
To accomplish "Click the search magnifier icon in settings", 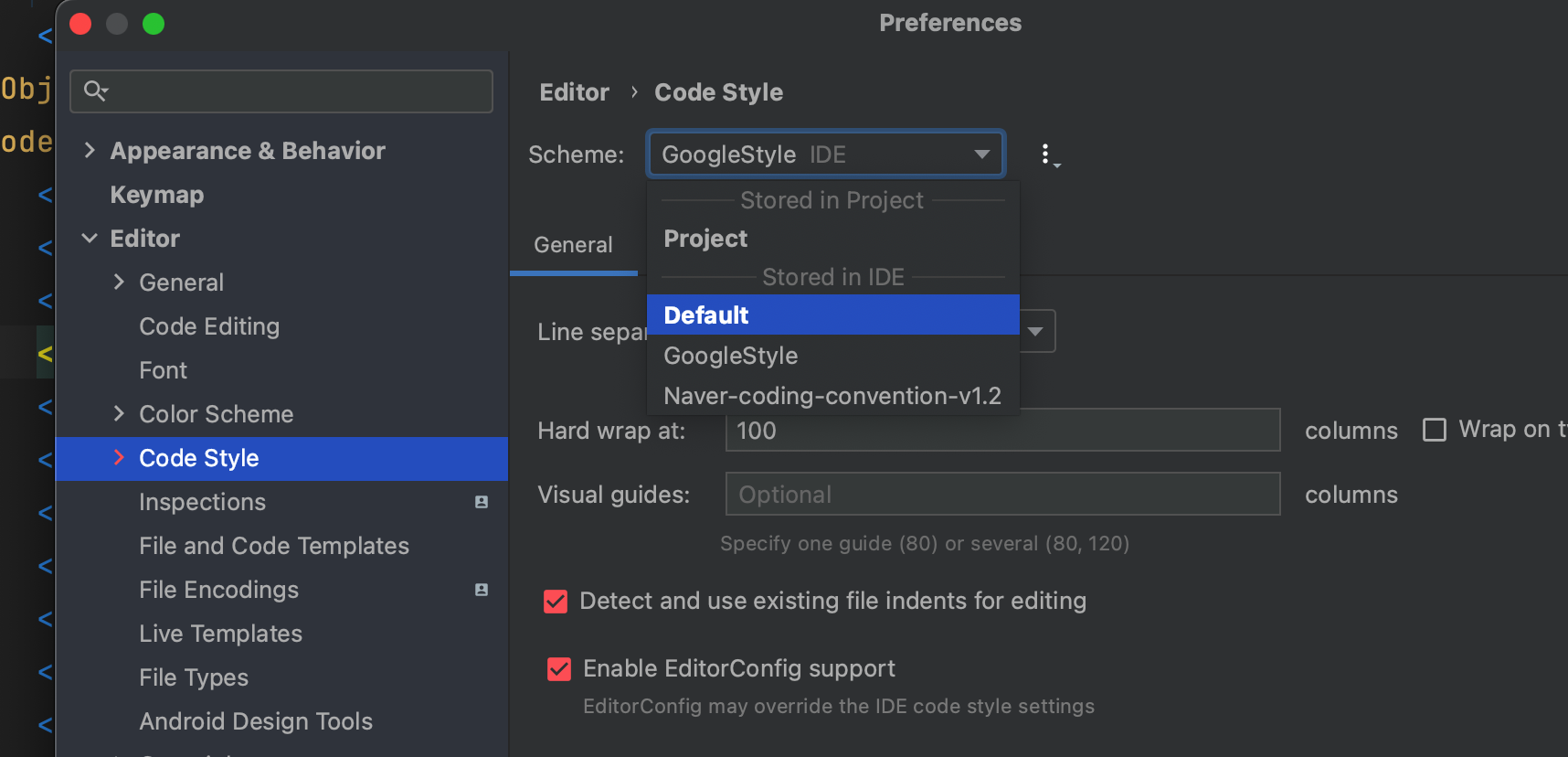I will tap(95, 91).
